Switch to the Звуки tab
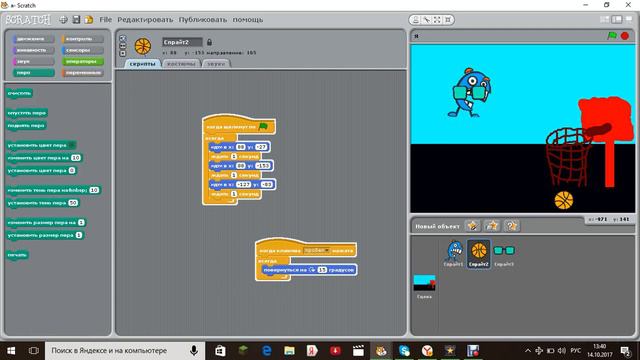 [216, 64]
